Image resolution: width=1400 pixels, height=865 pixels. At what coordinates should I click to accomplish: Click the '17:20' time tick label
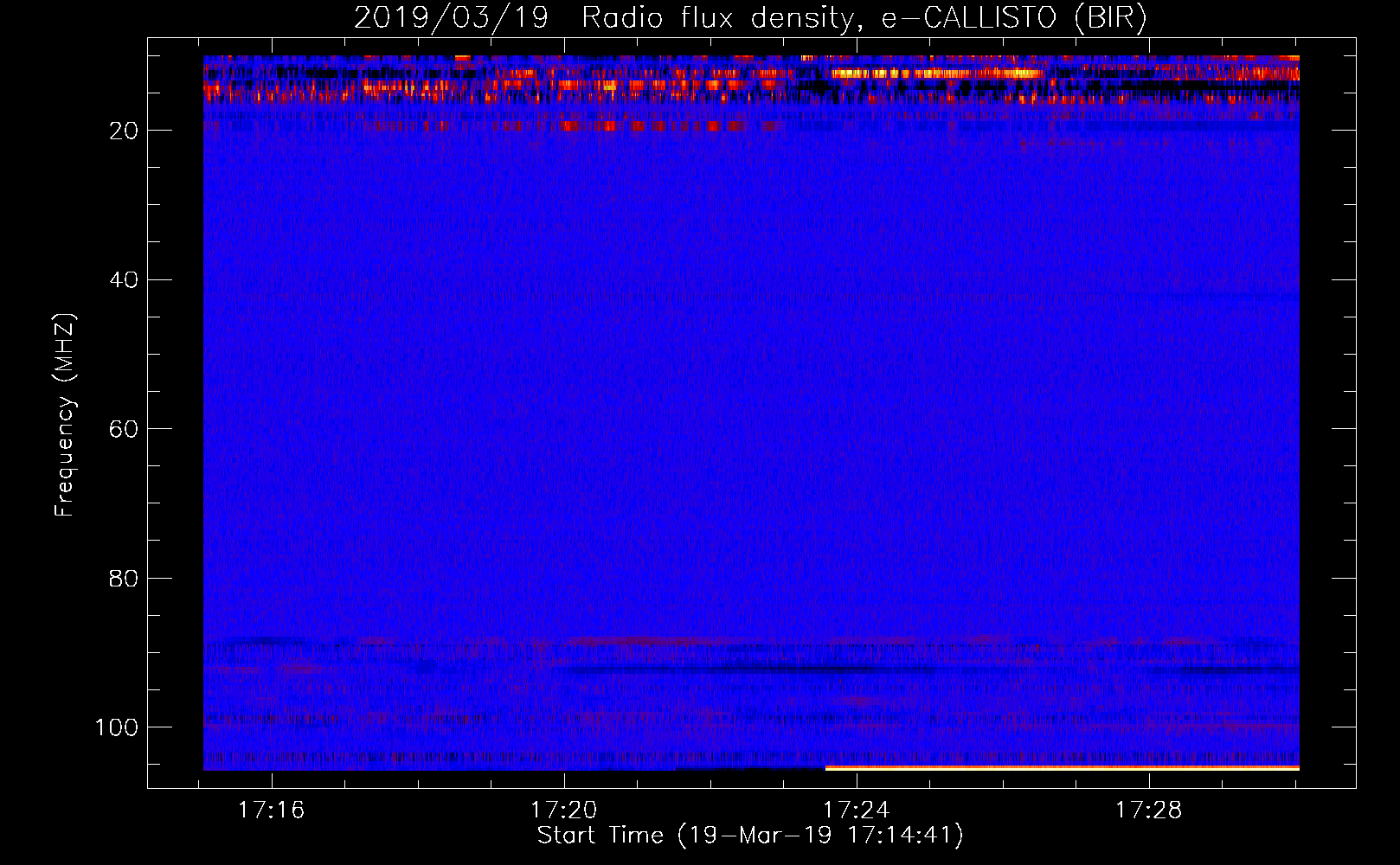(x=564, y=811)
